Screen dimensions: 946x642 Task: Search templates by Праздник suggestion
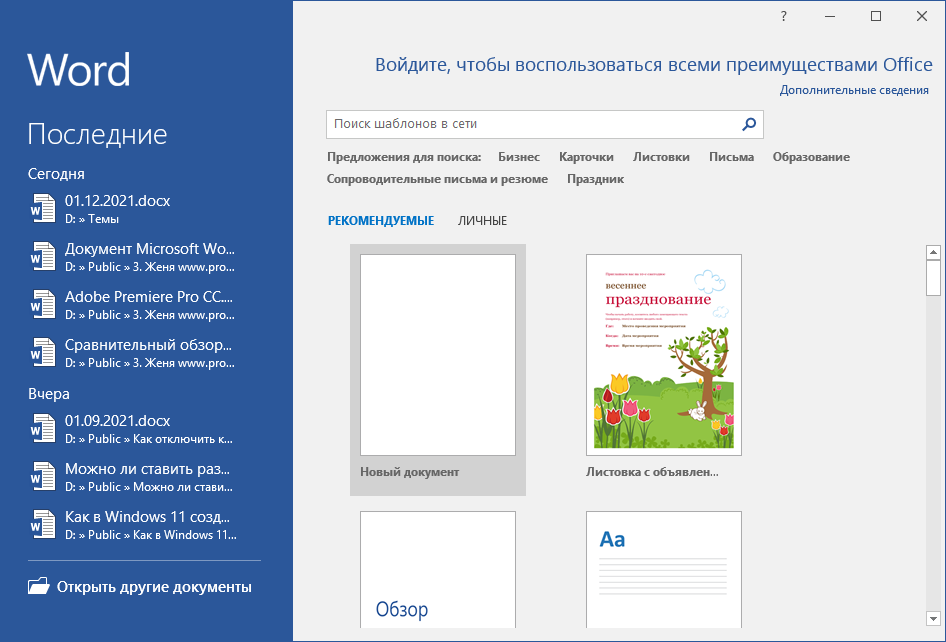pyautogui.click(x=595, y=179)
